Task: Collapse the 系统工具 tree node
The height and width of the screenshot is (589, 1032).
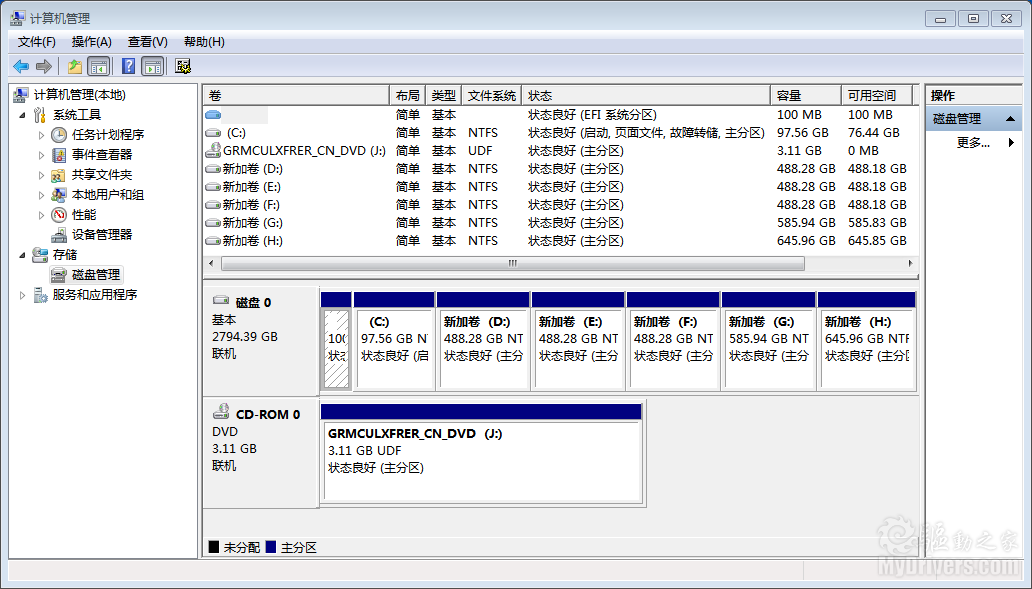Action: 22,115
